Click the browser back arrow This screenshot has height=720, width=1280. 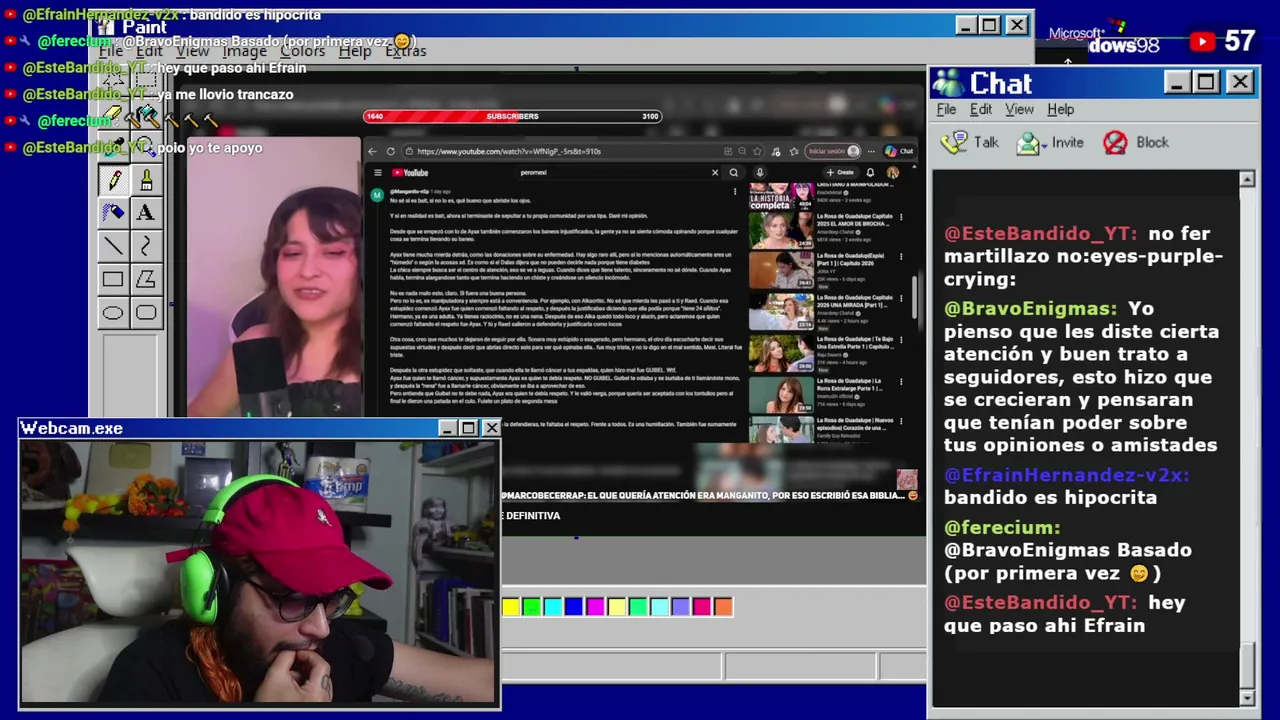[x=372, y=151]
